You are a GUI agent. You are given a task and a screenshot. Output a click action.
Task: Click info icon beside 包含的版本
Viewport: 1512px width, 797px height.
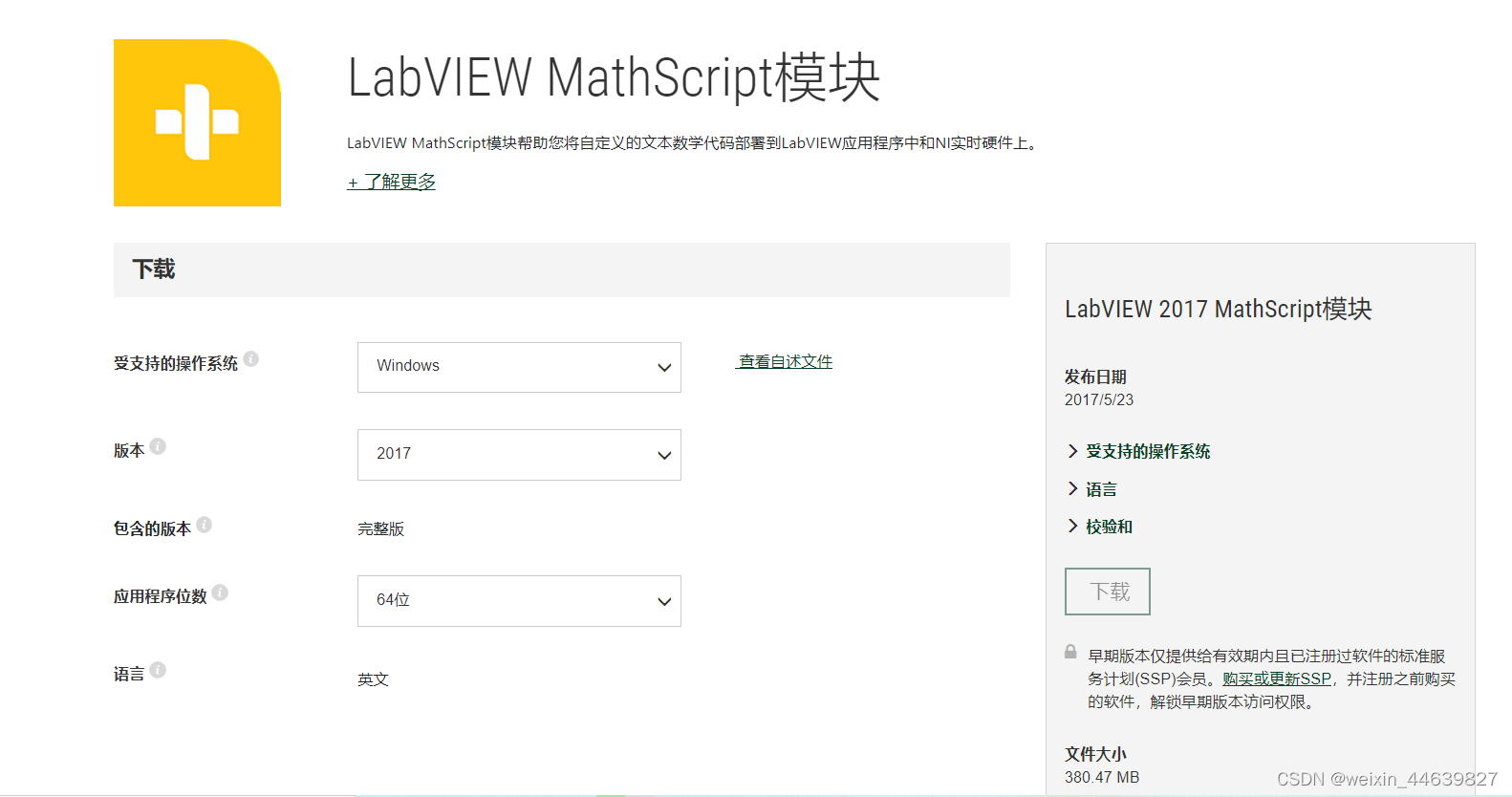[204, 525]
